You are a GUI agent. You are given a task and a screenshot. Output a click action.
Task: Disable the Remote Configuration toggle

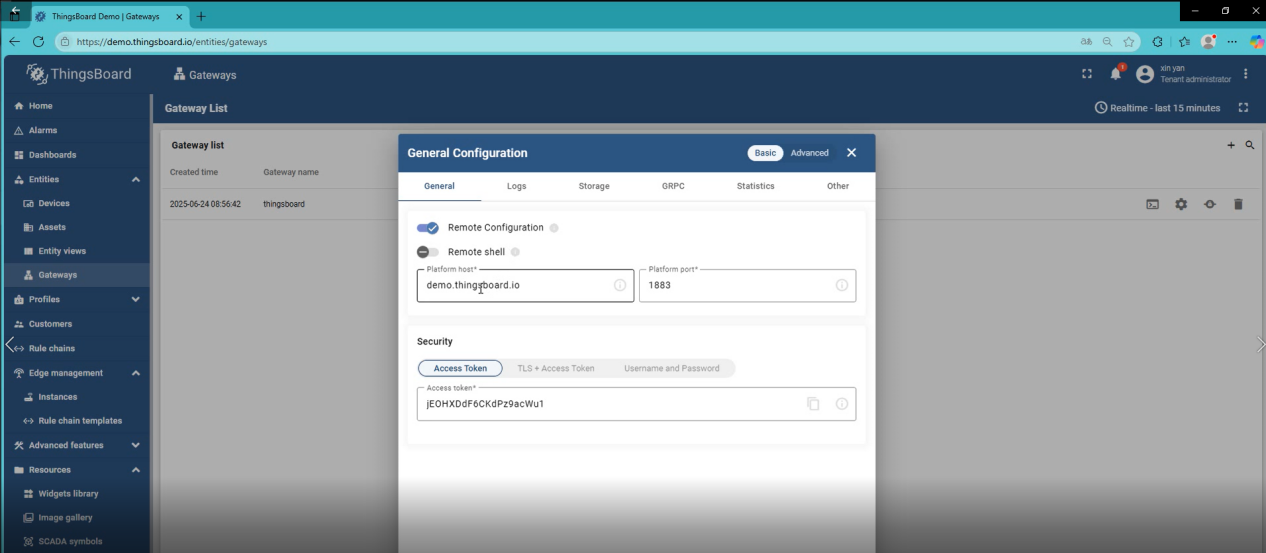[x=428, y=228]
